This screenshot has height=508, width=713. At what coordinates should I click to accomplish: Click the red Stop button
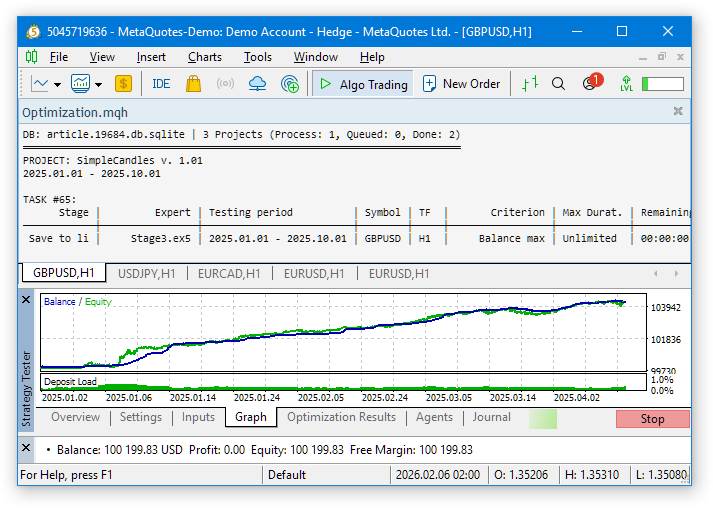(x=653, y=419)
